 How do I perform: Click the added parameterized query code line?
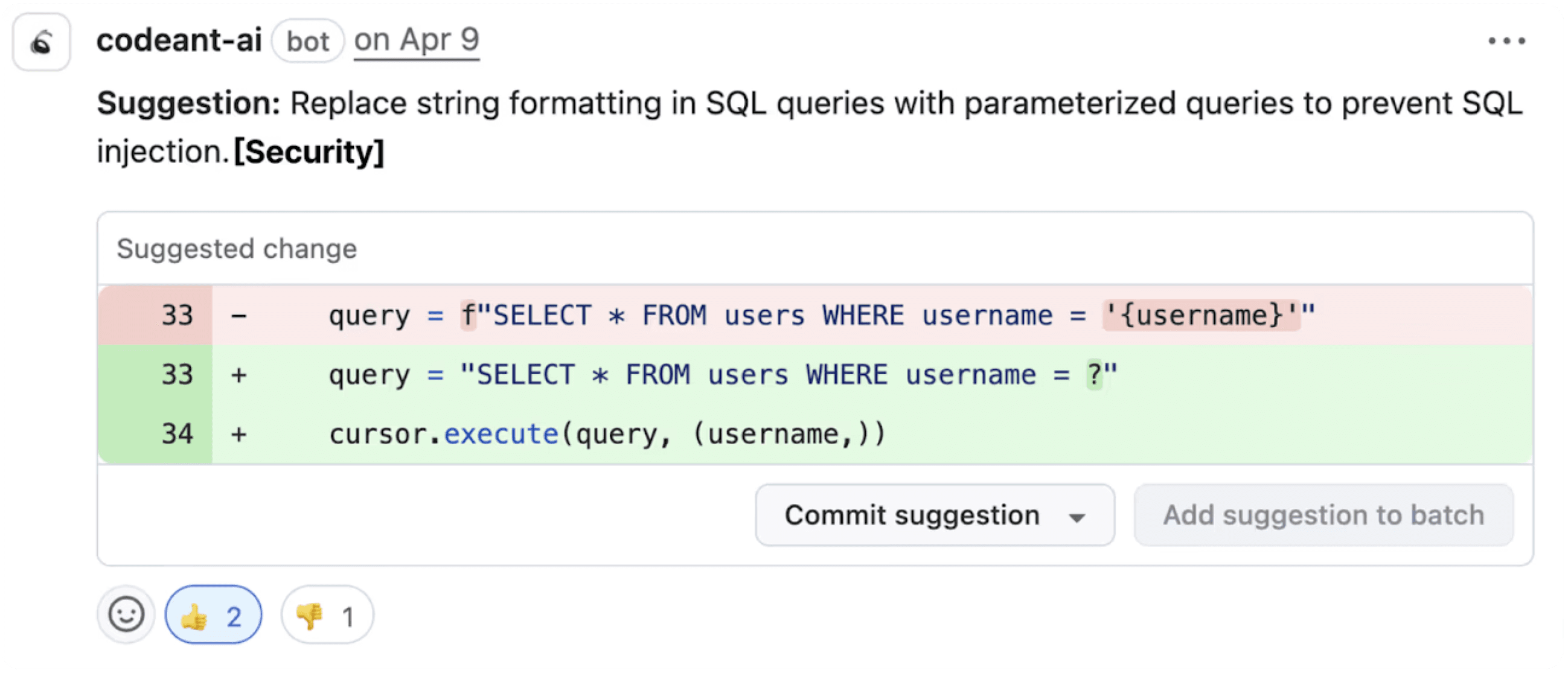(723, 374)
